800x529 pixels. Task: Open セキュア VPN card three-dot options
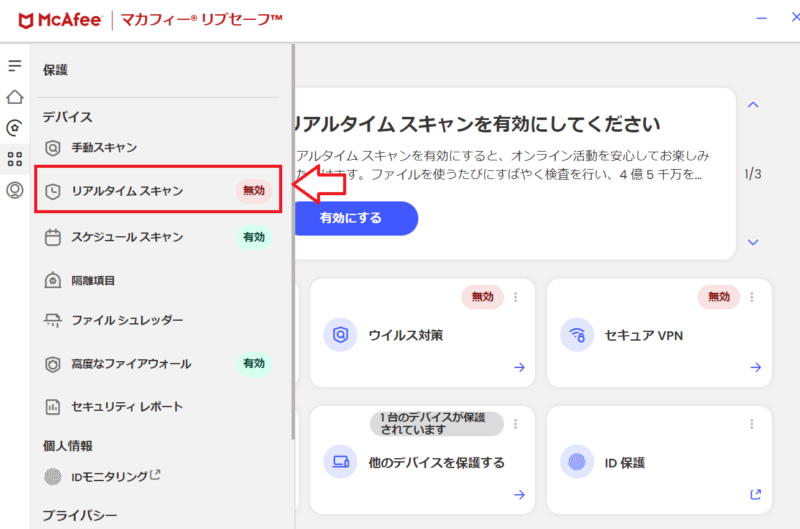(x=752, y=297)
